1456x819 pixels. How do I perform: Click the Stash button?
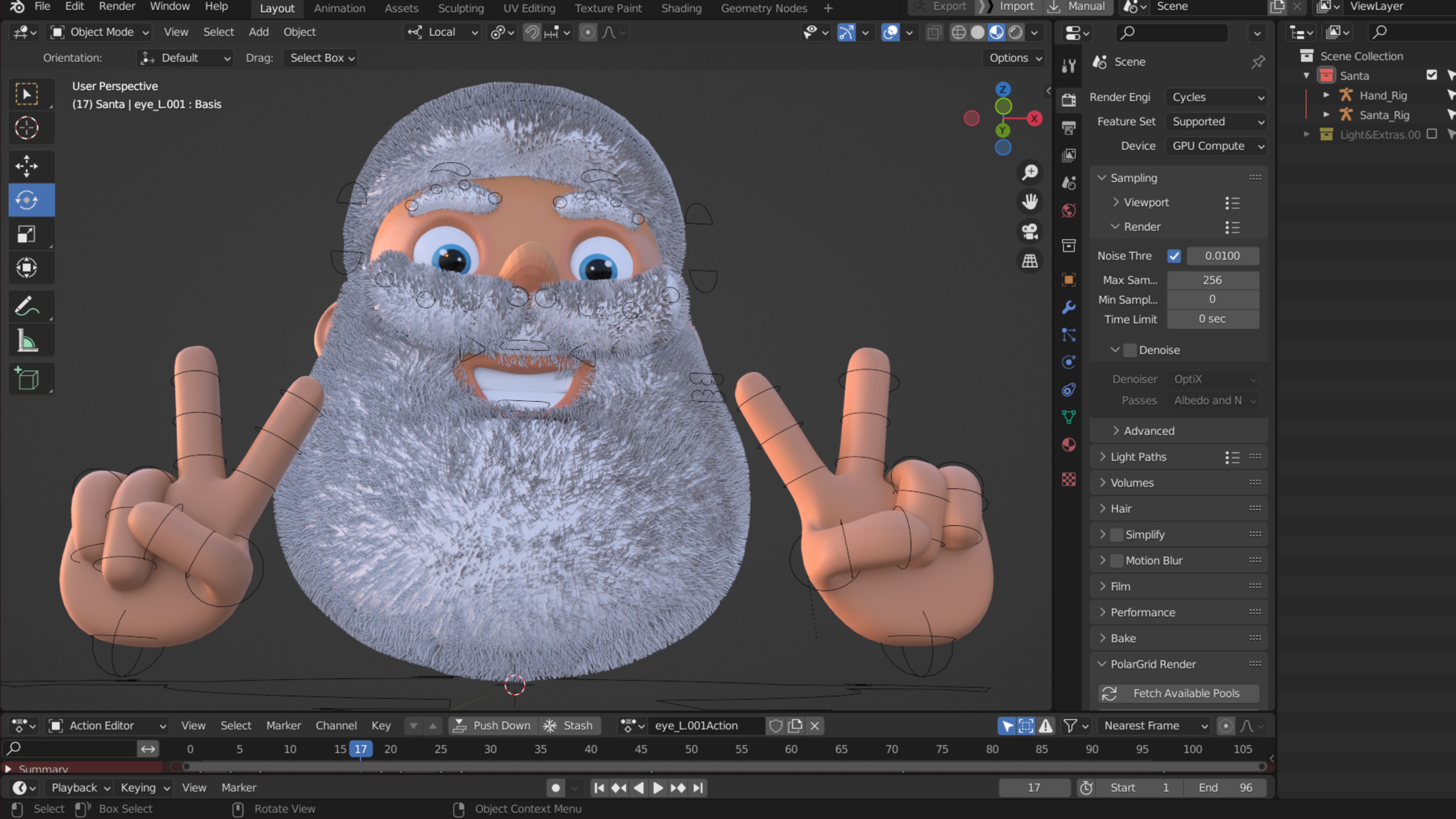569,726
